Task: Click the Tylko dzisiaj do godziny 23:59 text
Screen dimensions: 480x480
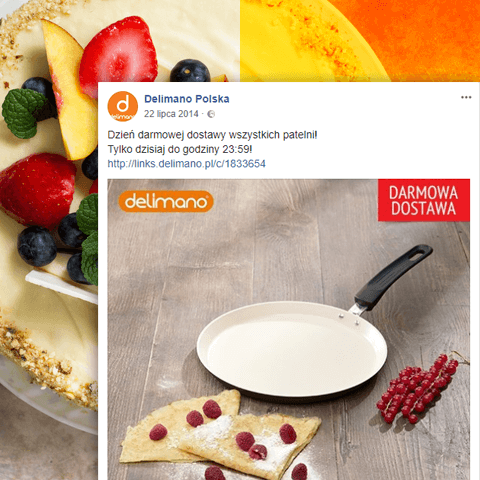Action: [x=180, y=149]
